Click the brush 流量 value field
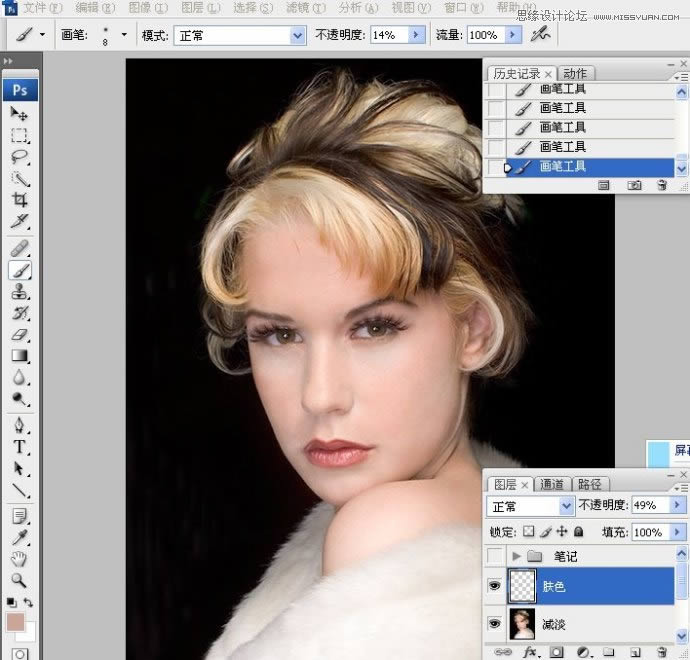Screen dimensions: 690x660 [x=483, y=35]
